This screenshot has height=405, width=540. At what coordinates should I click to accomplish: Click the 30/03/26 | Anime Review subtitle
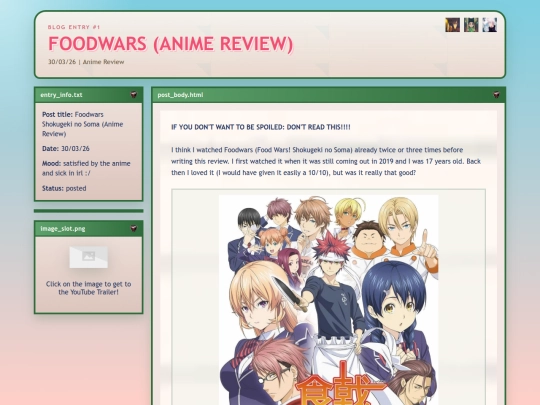pos(86,62)
